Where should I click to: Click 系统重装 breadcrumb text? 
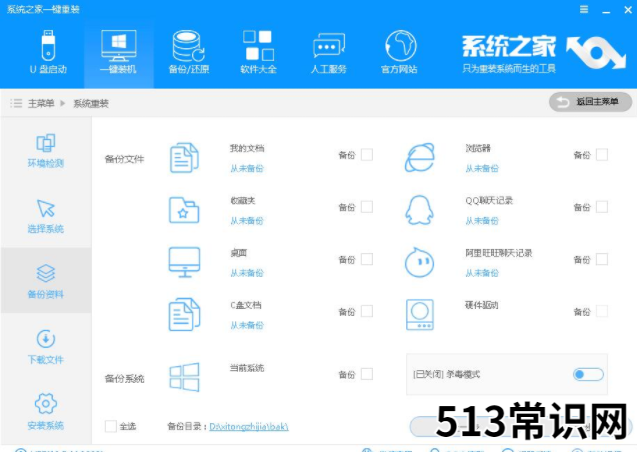point(91,104)
